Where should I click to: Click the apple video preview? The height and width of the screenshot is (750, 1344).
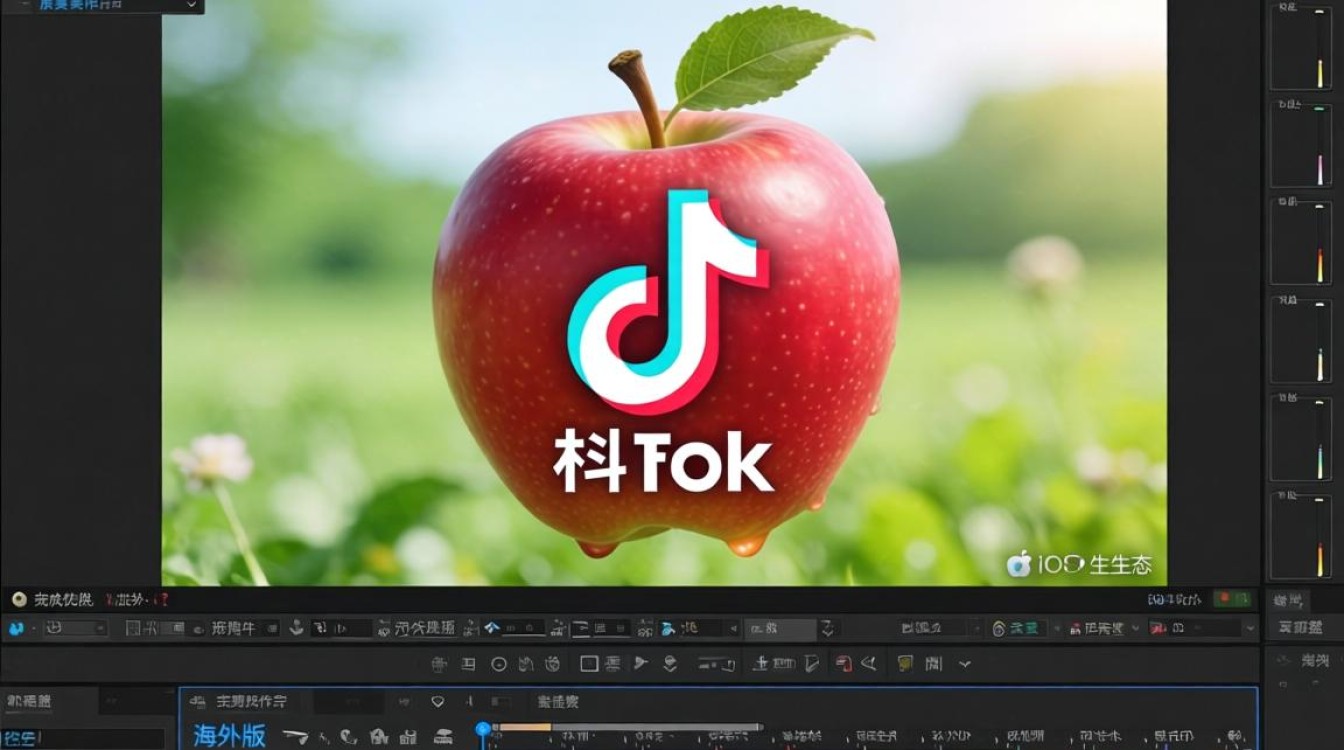[664, 292]
